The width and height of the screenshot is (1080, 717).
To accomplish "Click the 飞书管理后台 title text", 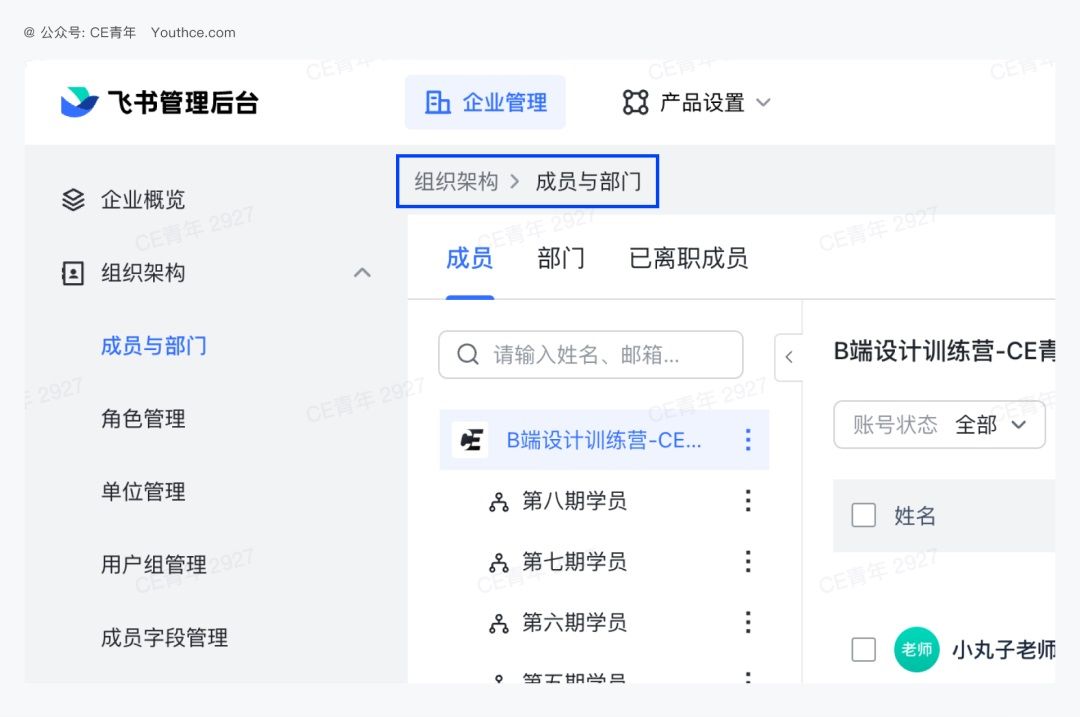I will tap(183, 103).
